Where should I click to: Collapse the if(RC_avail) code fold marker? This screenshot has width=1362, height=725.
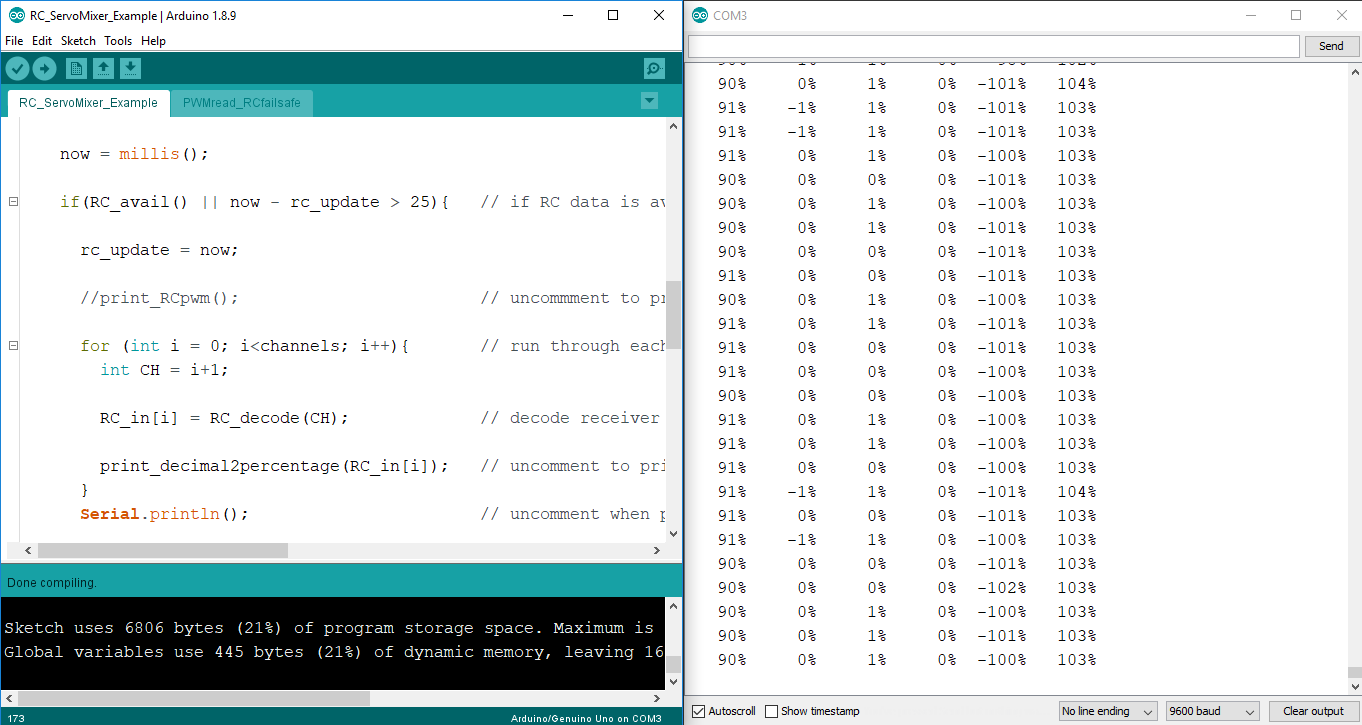[13, 201]
